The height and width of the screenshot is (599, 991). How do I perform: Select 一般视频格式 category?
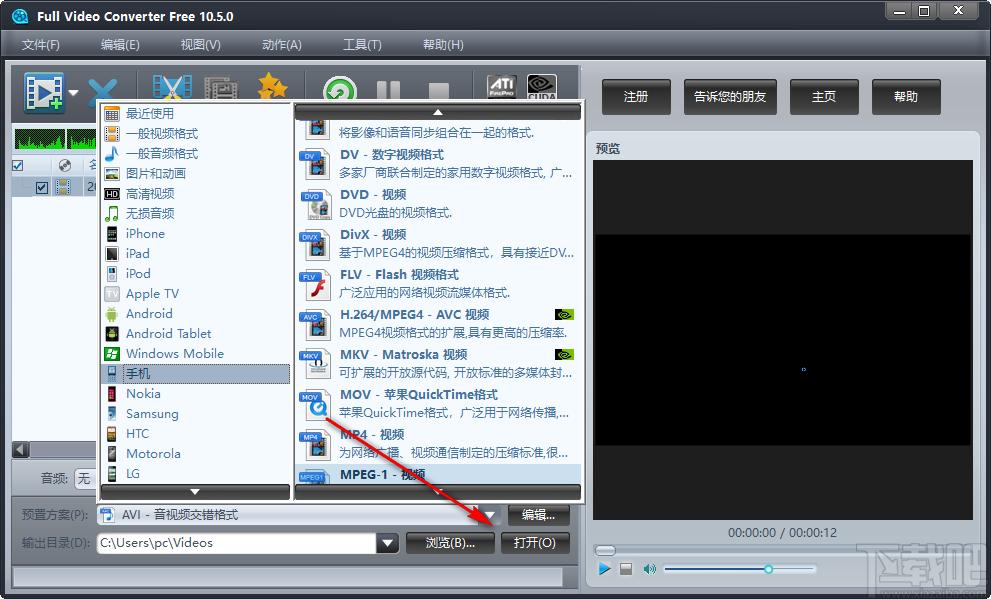coord(195,133)
